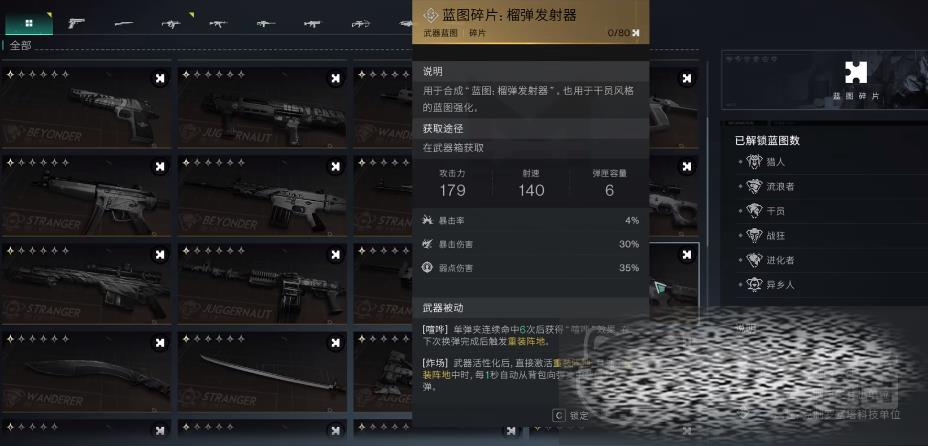Screen dimensions: 928x446
Task: Open the Juggernaut shotgun blueprint card
Action: point(262,108)
